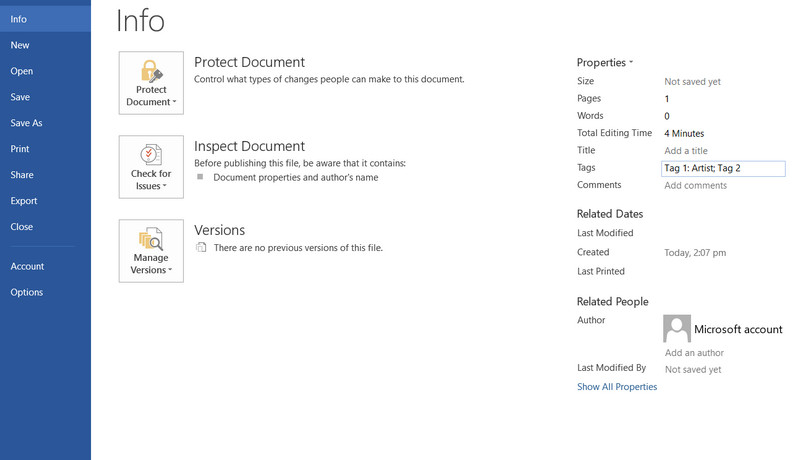800x460 pixels.
Task: Open the Check for Issues inspect button
Action: [151, 167]
